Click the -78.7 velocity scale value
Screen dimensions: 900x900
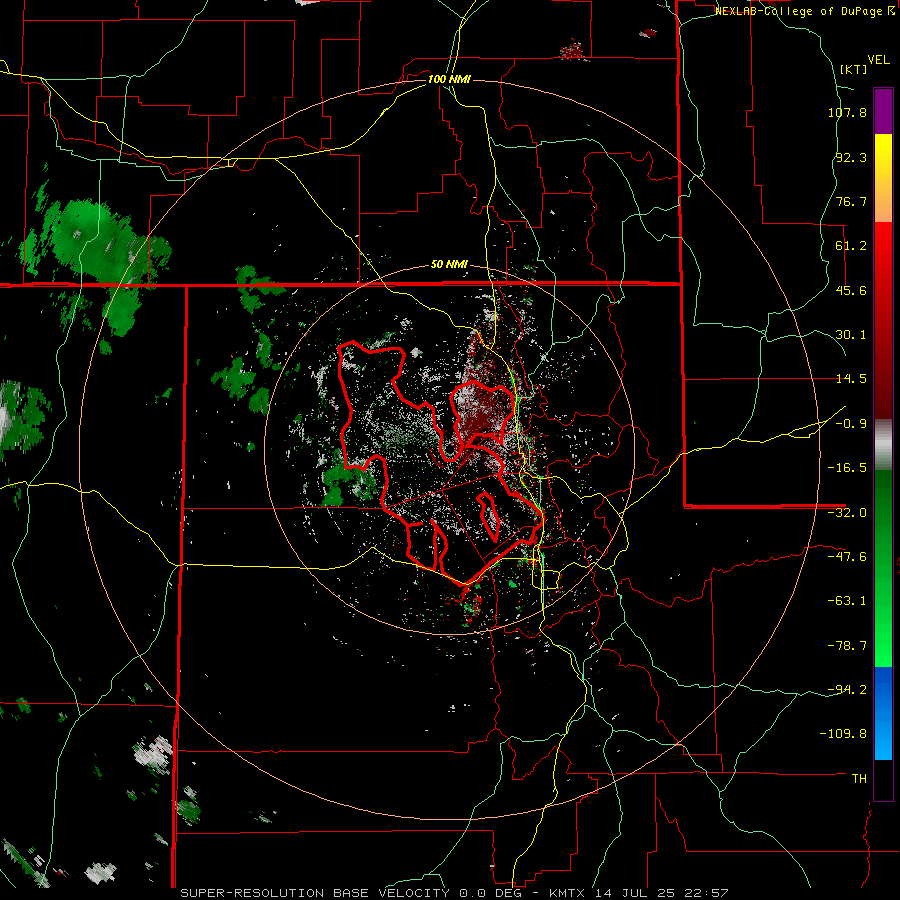point(847,646)
